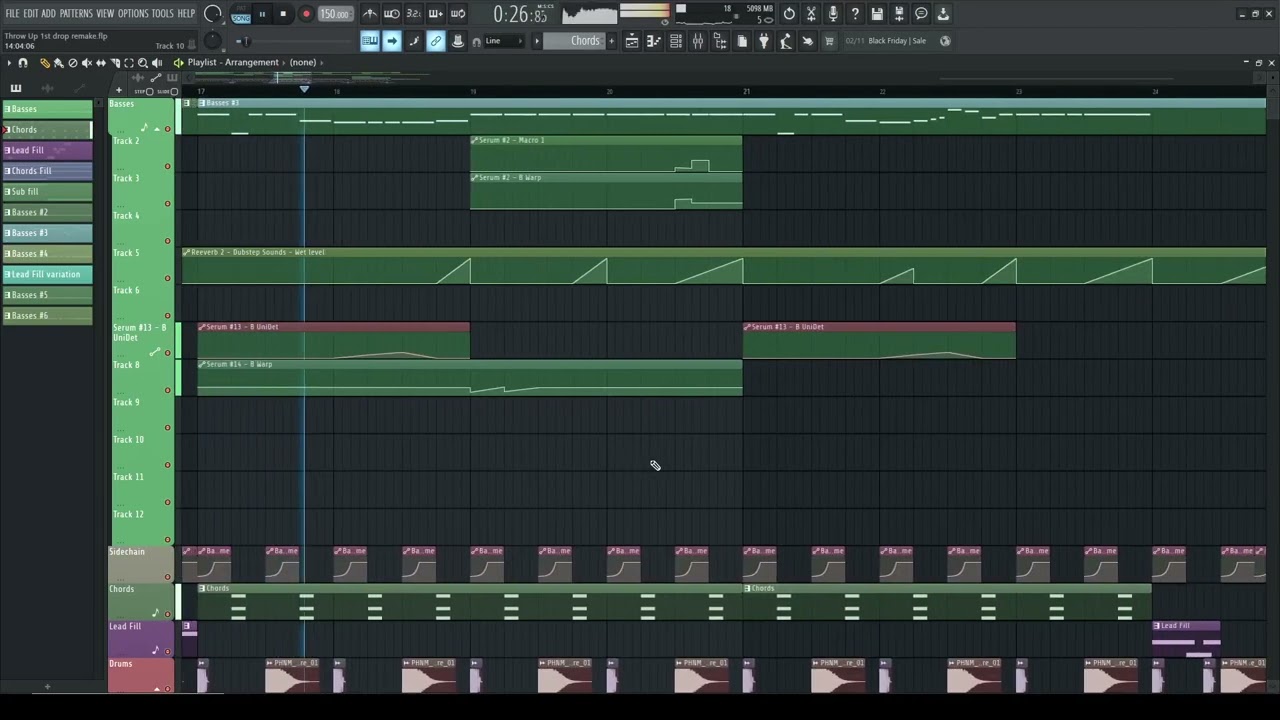The image size is (1280, 720).
Task: Switch between PAT and SONG mode
Action: [241, 14]
